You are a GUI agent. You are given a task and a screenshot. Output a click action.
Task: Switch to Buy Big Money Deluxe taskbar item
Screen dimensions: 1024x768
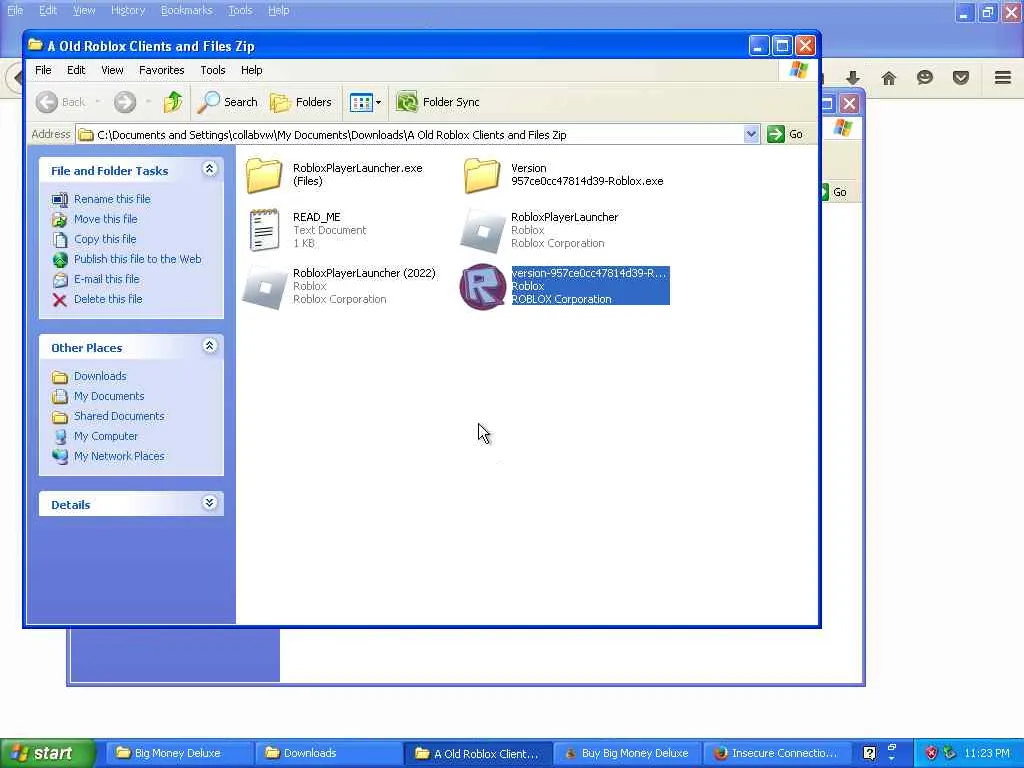627,753
